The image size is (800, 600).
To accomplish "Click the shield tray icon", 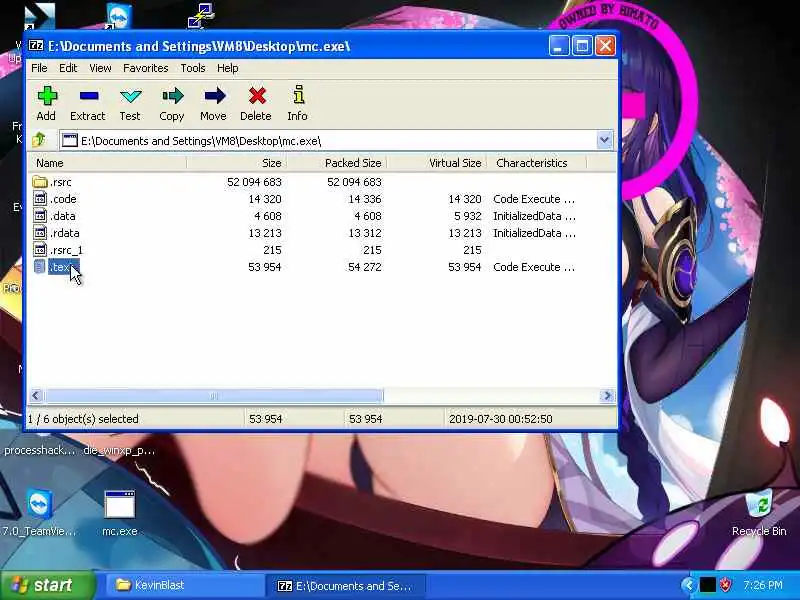I will point(725,585).
